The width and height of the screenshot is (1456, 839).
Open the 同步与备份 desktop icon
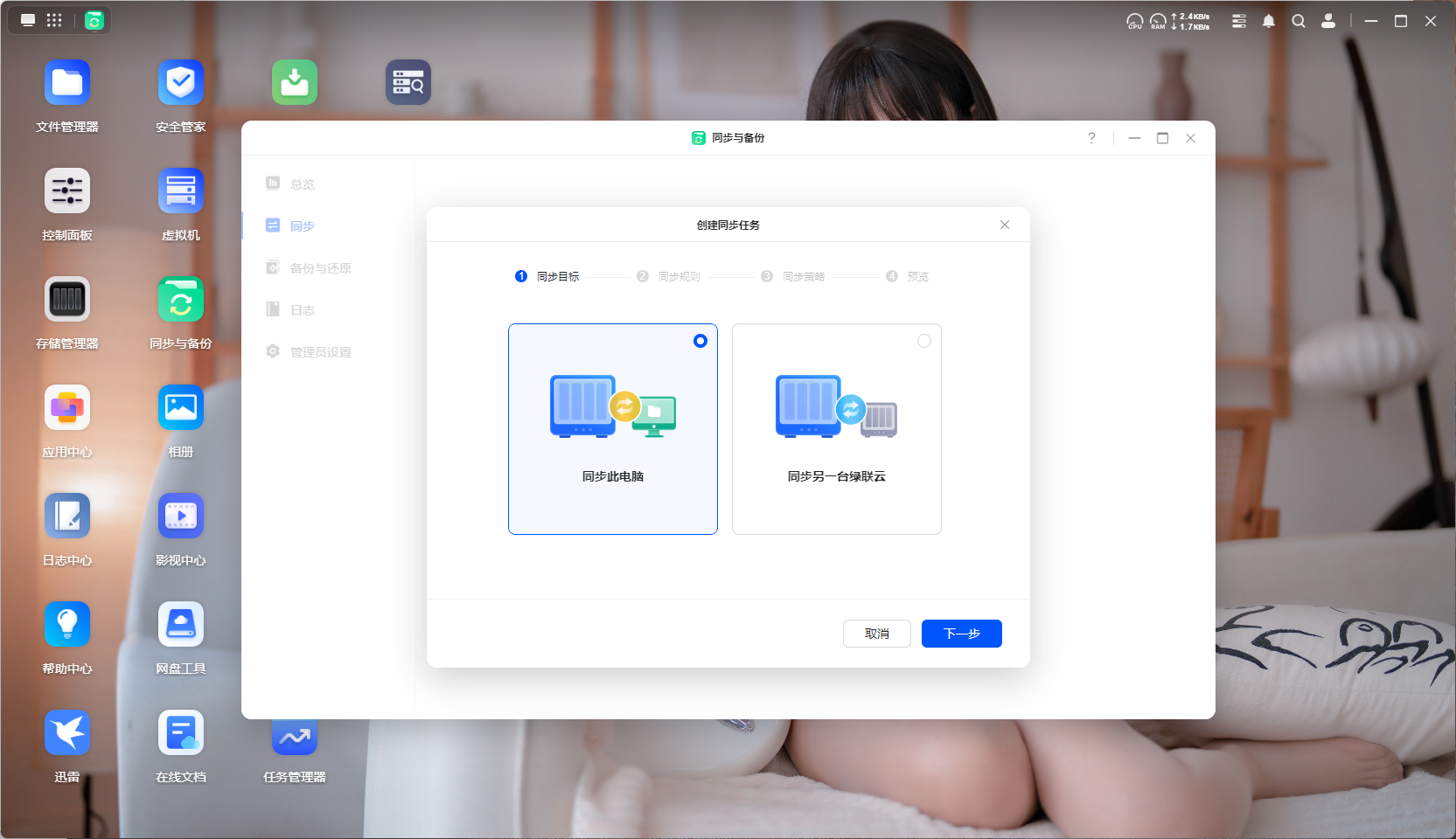(x=181, y=300)
